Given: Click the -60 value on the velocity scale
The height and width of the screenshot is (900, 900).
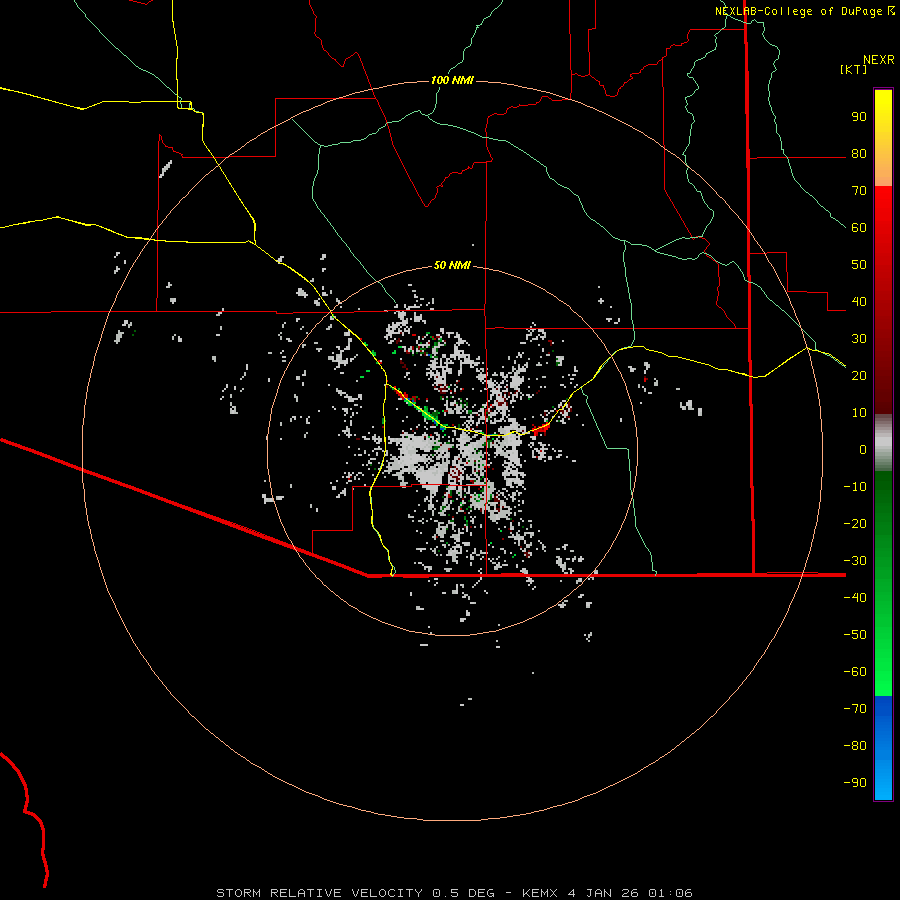Looking at the screenshot, I should pyautogui.click(x=855, y=672).
